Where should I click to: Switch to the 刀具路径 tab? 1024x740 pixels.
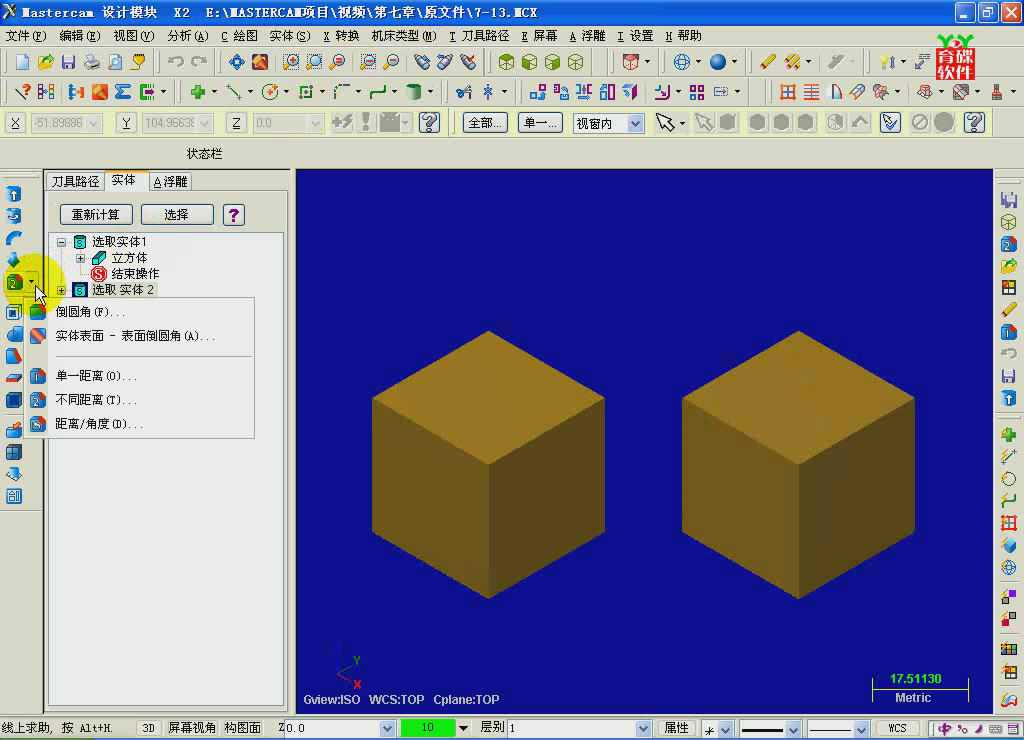pos(76,182)
